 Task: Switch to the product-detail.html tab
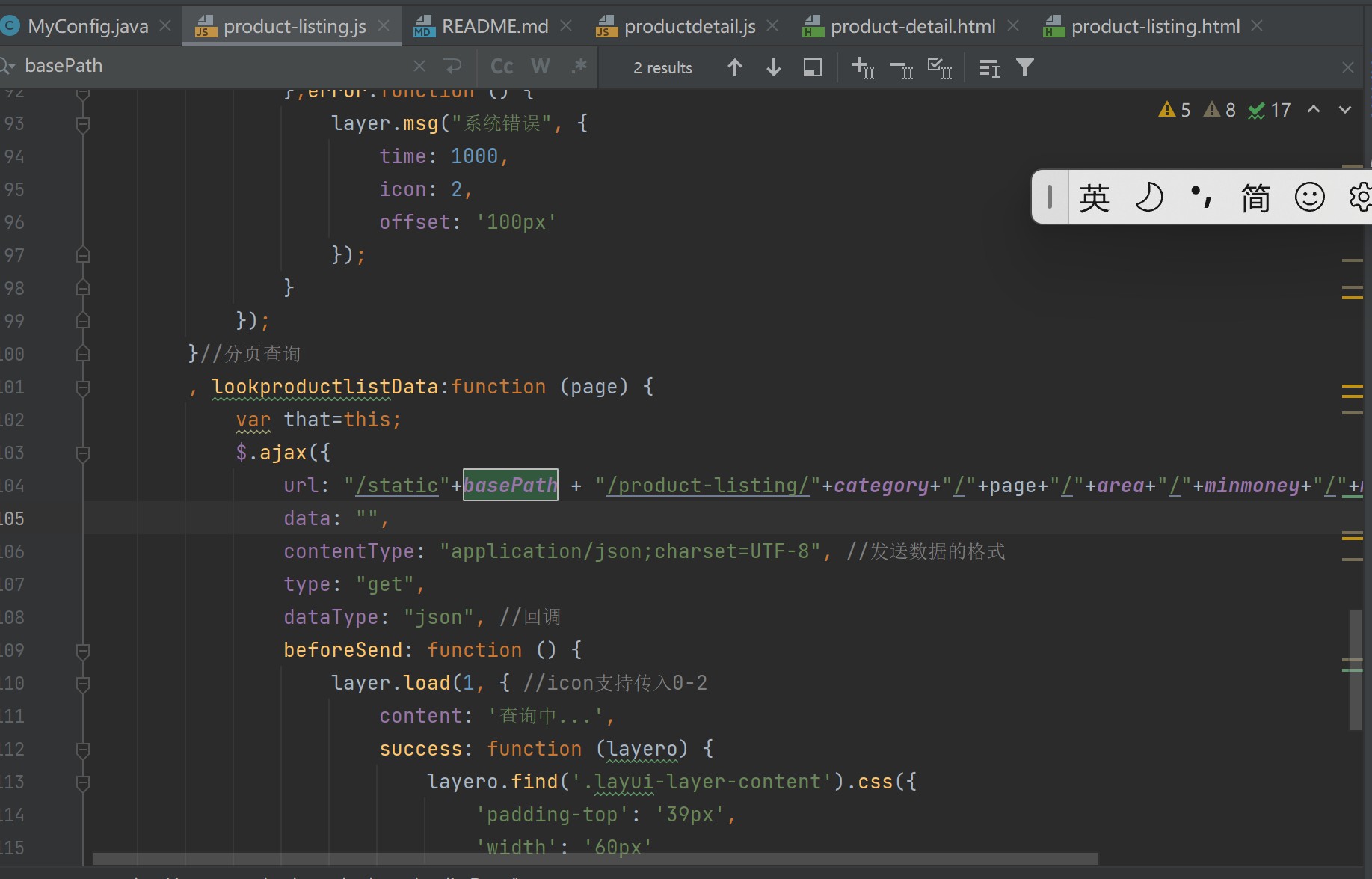click(x=913, y=26)
